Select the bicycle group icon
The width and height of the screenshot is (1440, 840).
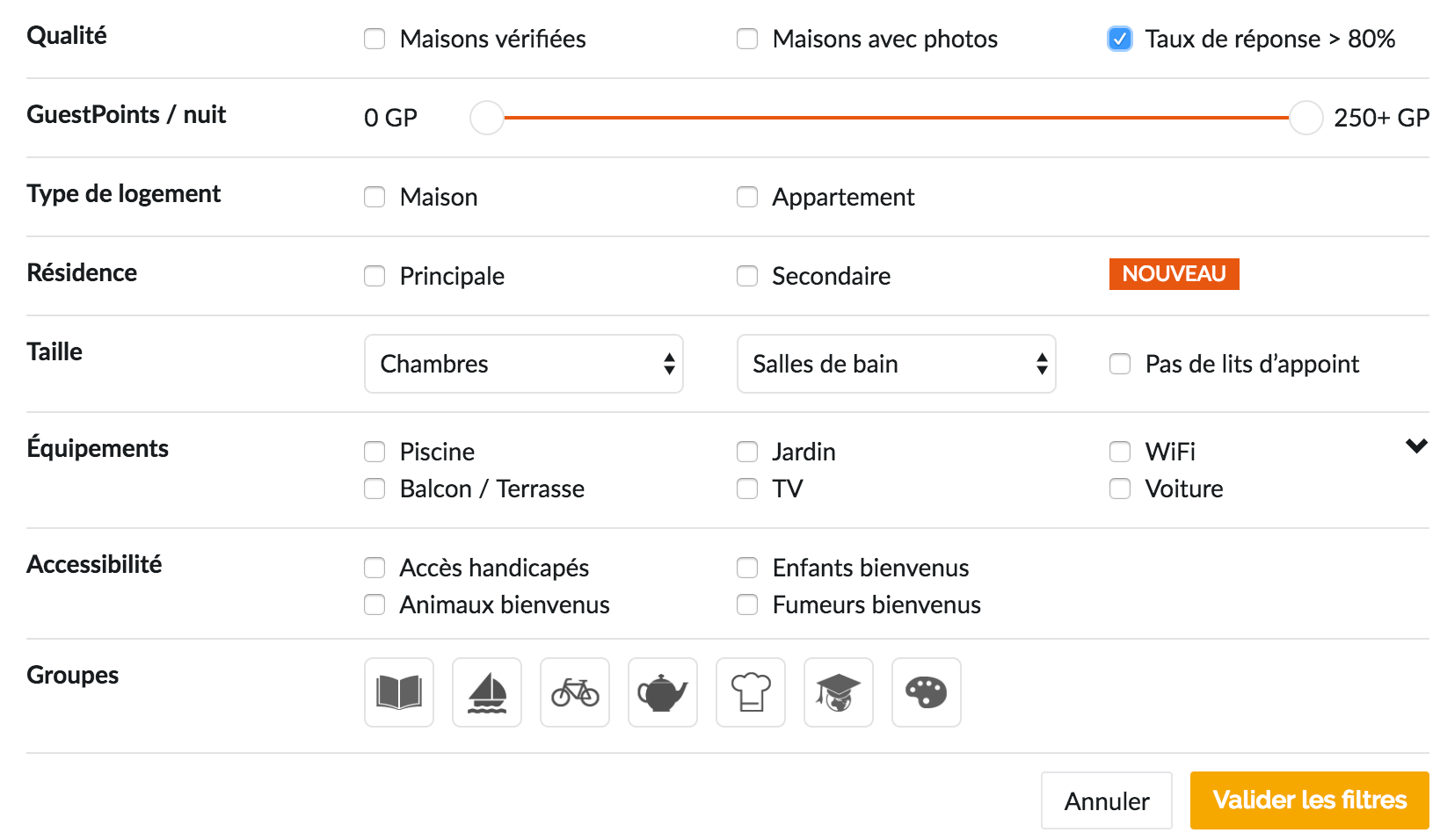pos(575,692)
